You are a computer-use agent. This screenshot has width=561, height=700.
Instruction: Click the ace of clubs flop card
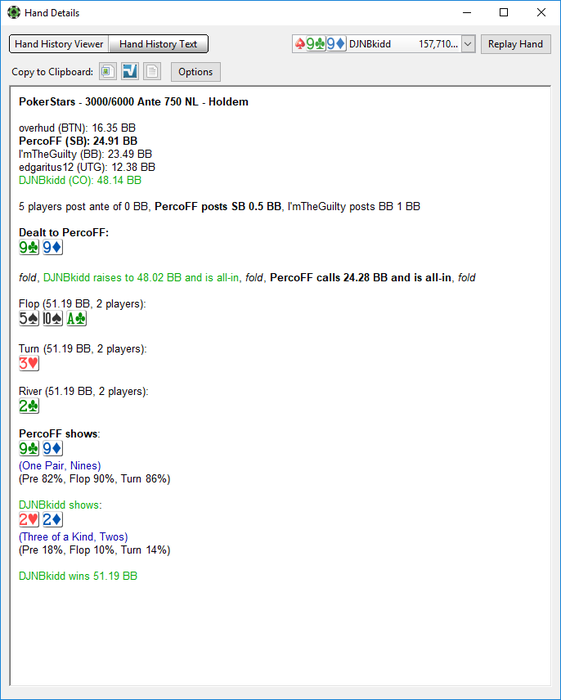coord(76,318)
